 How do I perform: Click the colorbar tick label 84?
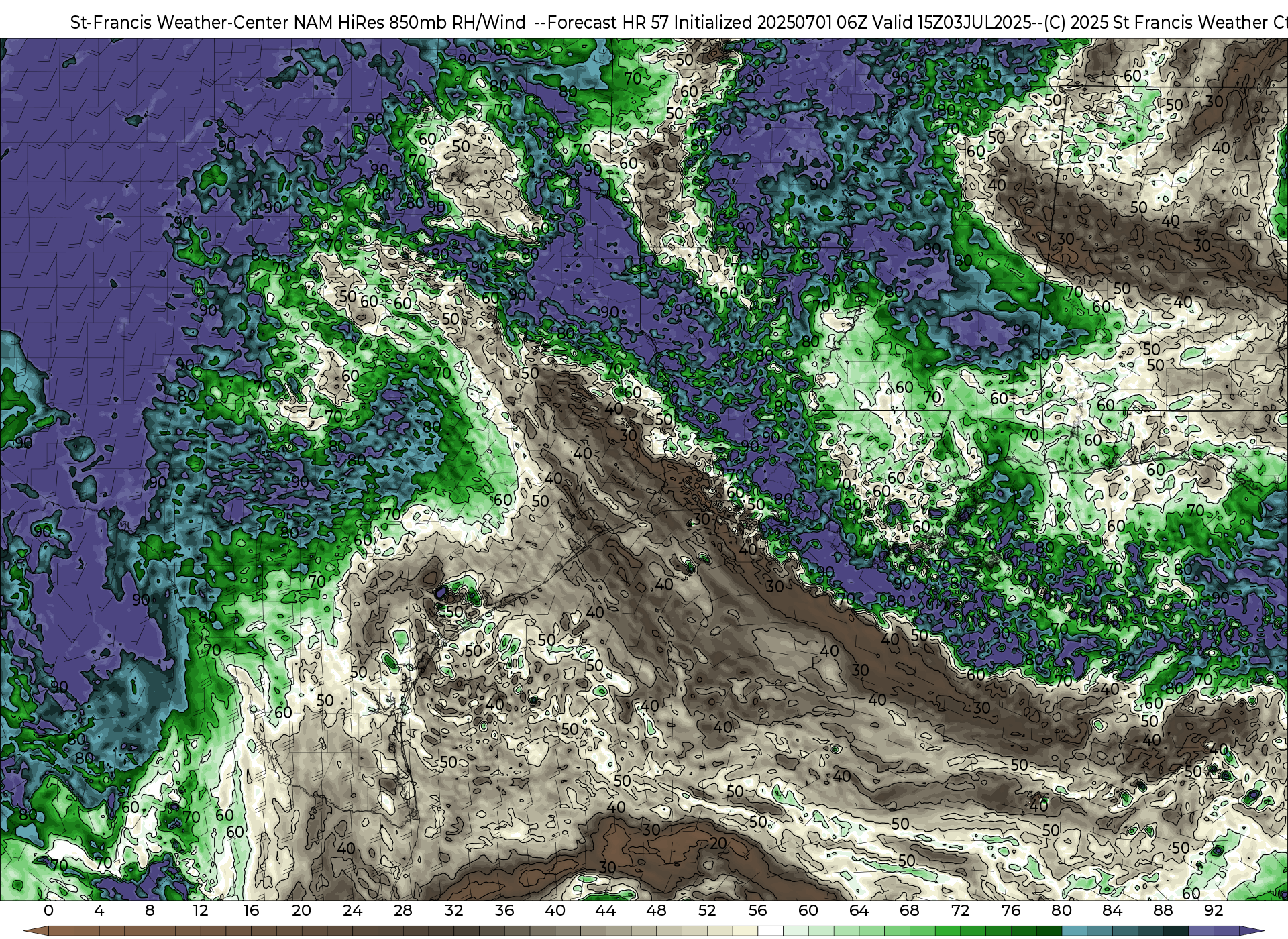click(1112, 910)
